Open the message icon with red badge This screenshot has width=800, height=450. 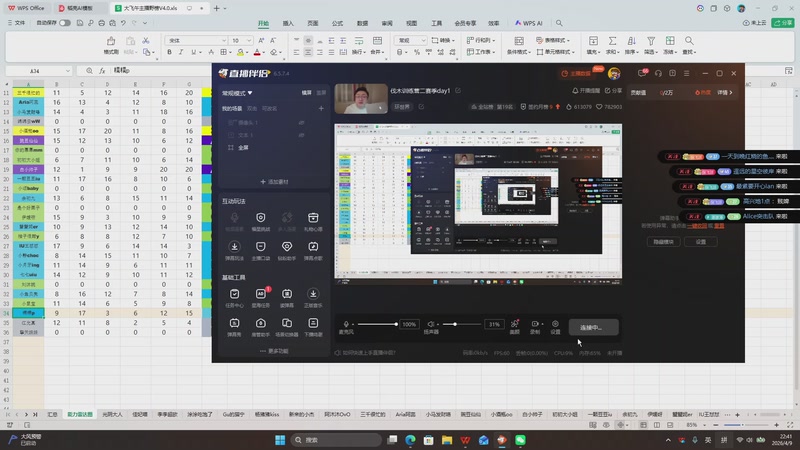coord(643,73)
